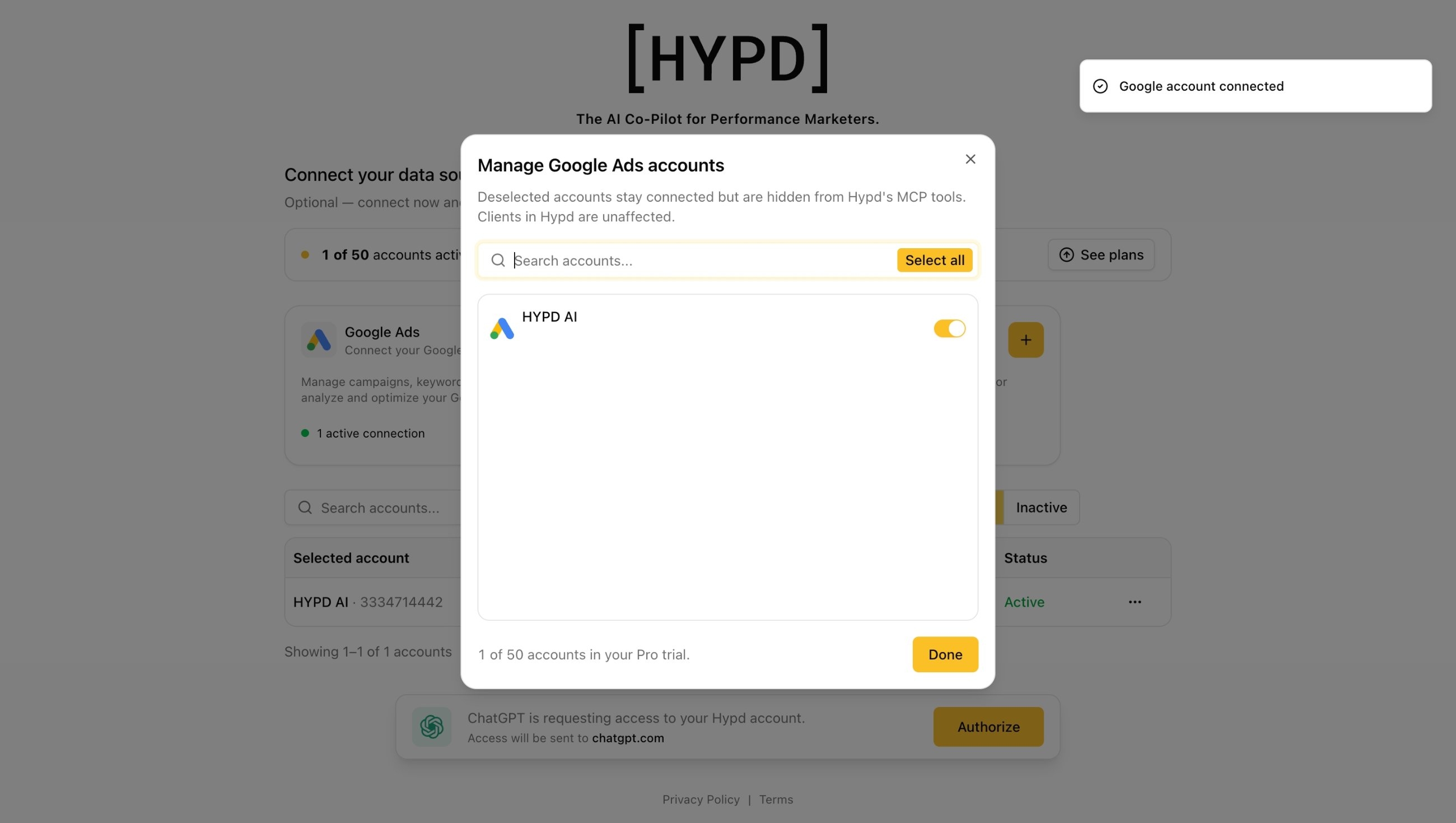Viewport: 1456px width, 823px height.
Task: Click the Done button
Action: tap(945, 654)
